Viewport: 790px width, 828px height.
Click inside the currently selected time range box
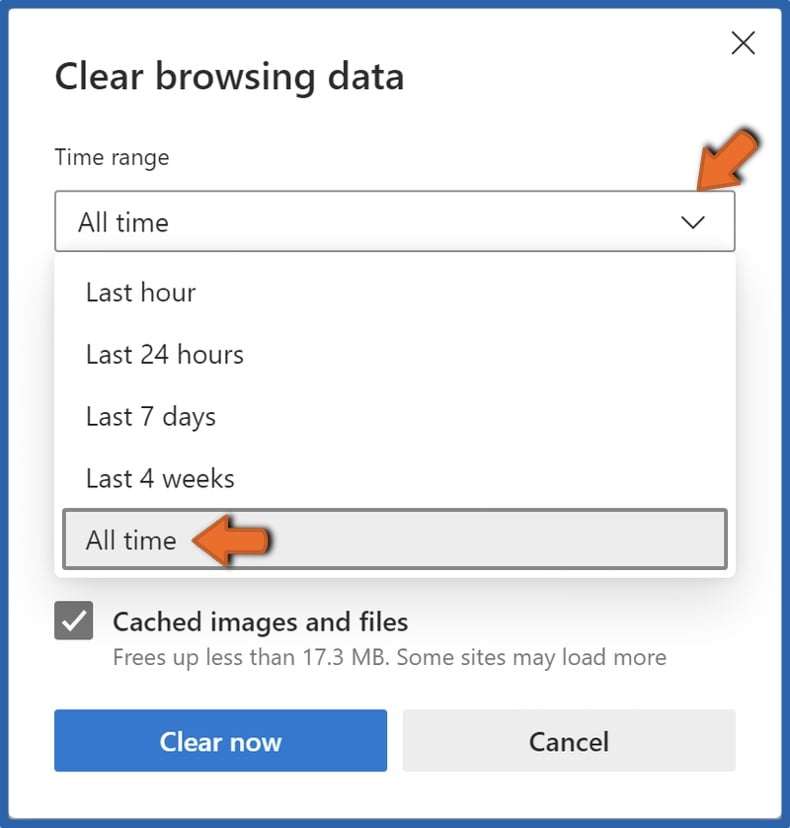coord(300,222)
